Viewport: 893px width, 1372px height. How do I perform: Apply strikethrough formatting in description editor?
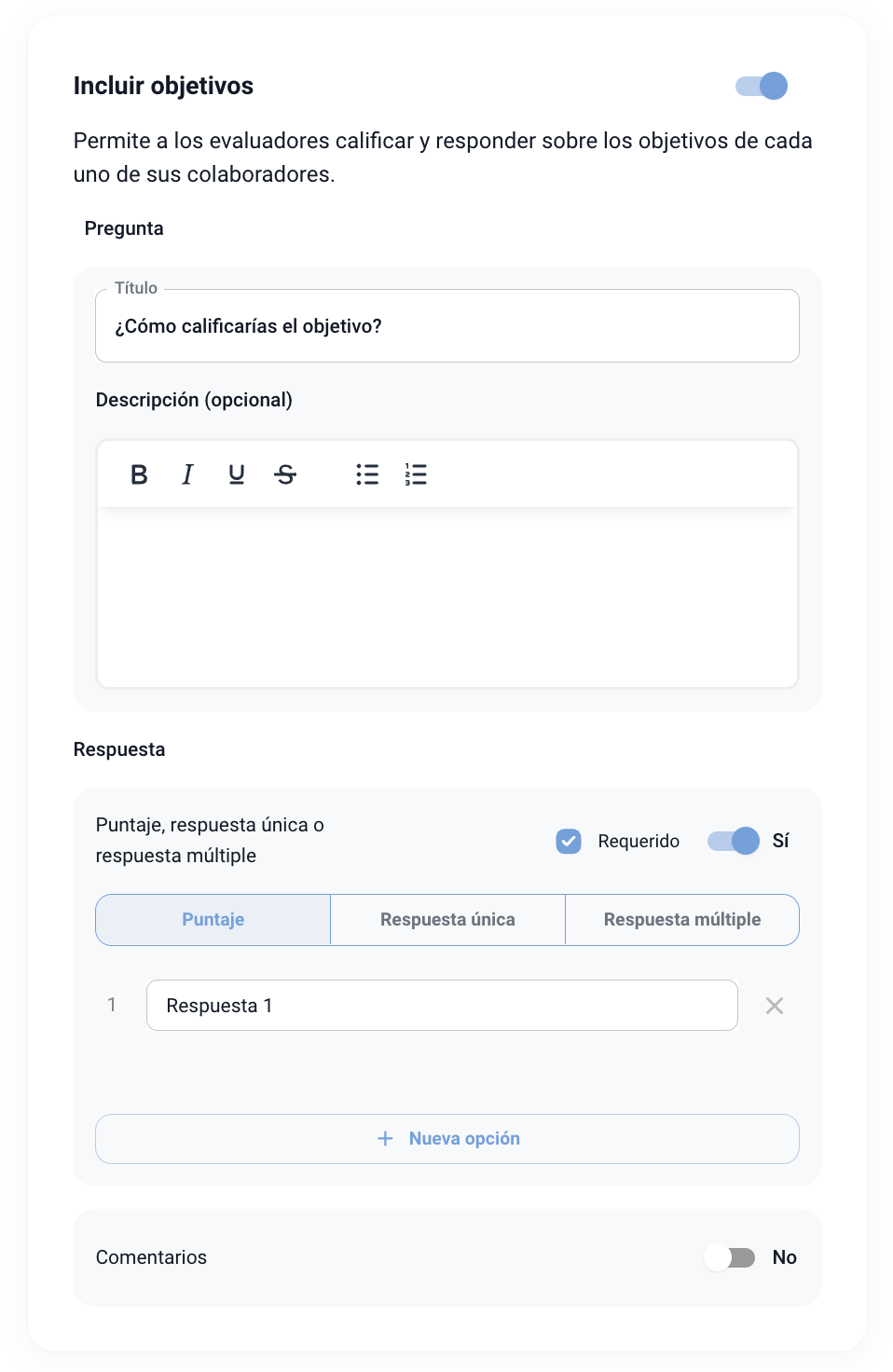pos(285,474)
